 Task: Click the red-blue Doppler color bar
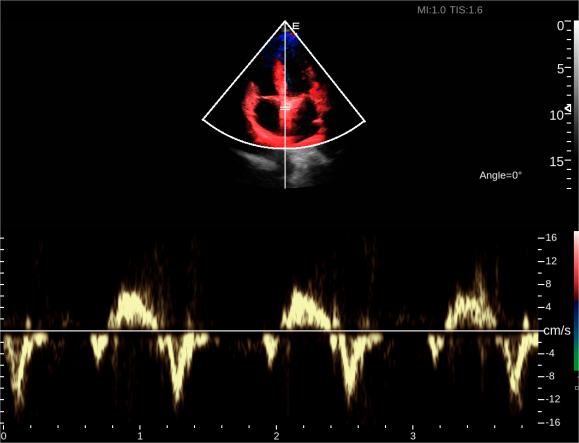(576, 301)
